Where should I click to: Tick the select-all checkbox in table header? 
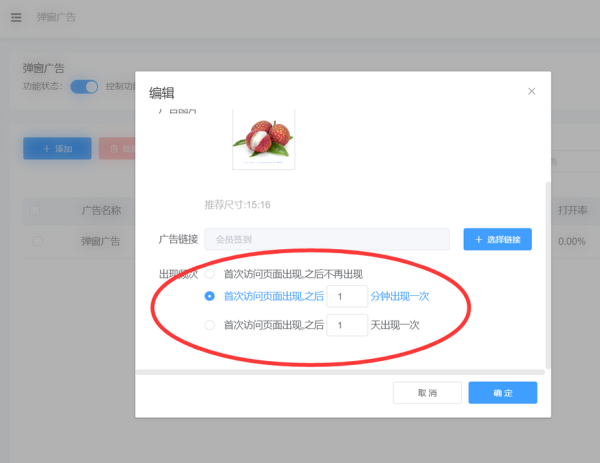pyautogui.click(x=37, y=211)
